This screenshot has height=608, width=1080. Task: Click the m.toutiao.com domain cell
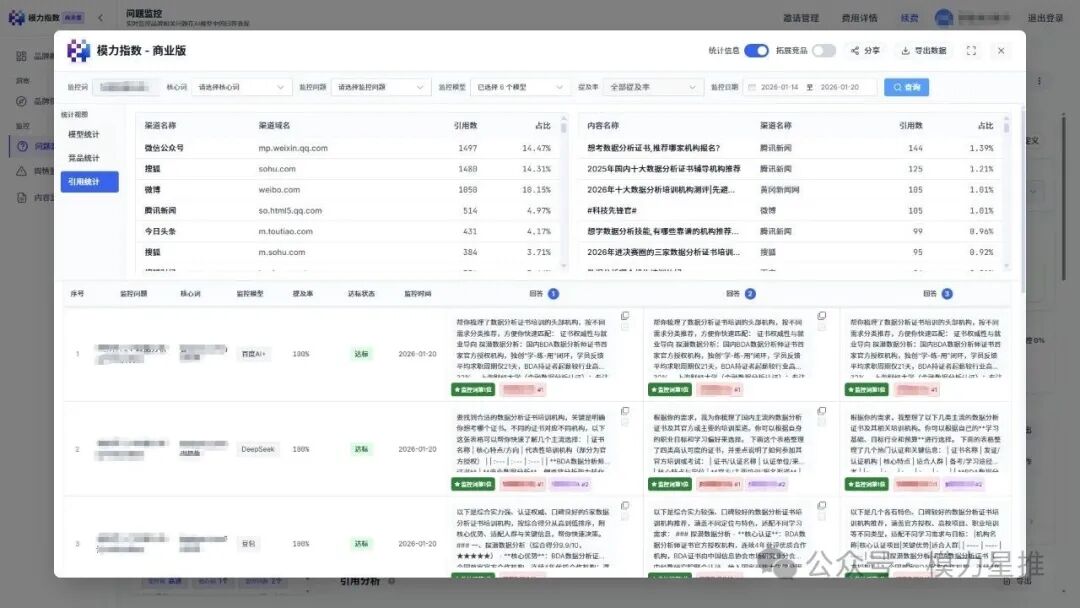pyautogui.click(x=285, y=231)
